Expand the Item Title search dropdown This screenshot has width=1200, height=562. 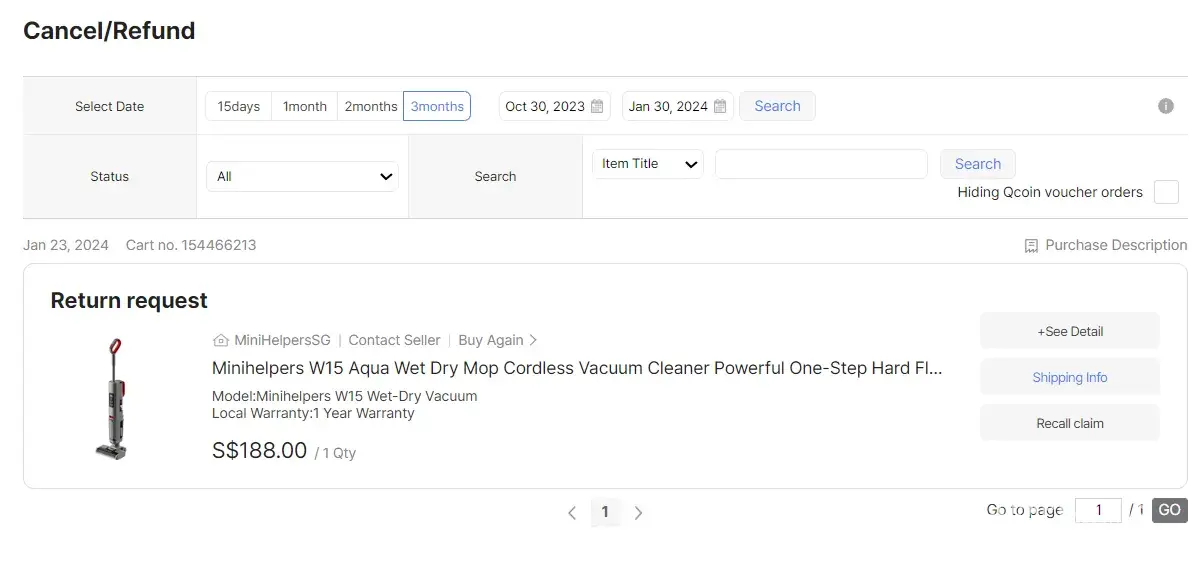coord(648,164)
